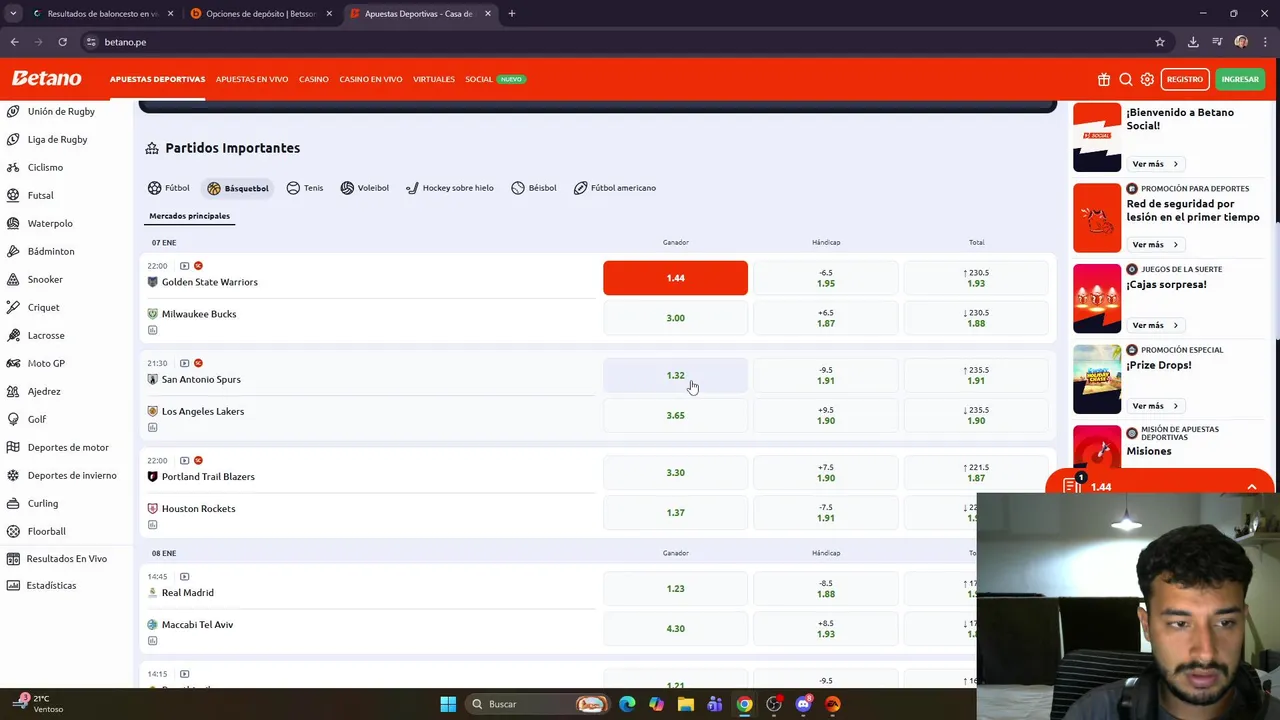
Task: Select Warriors handicap -6.5 at 1.95
Action: pyautogui.click(x=826, y=278)
